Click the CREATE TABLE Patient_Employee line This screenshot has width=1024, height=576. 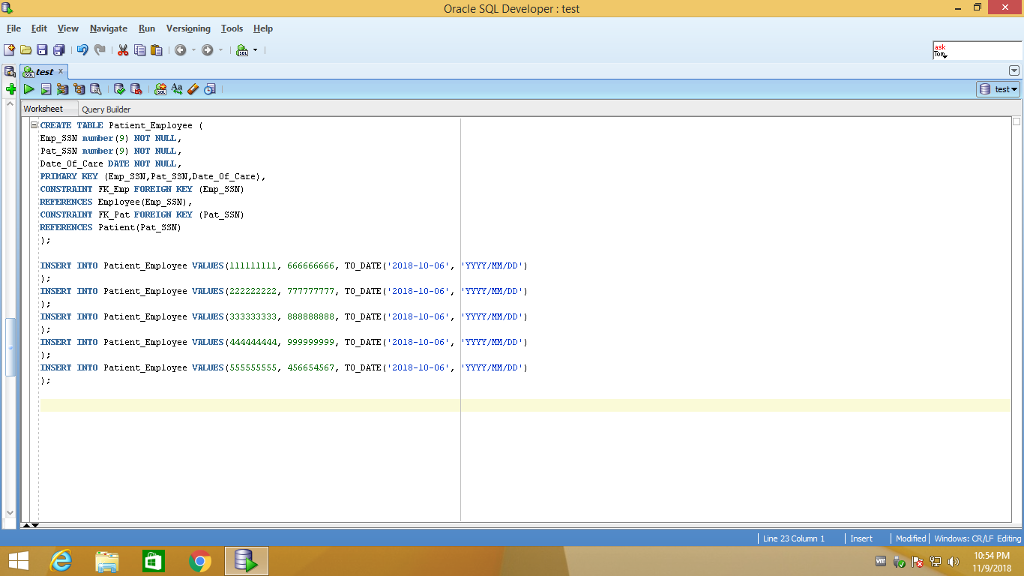point(121,125)
